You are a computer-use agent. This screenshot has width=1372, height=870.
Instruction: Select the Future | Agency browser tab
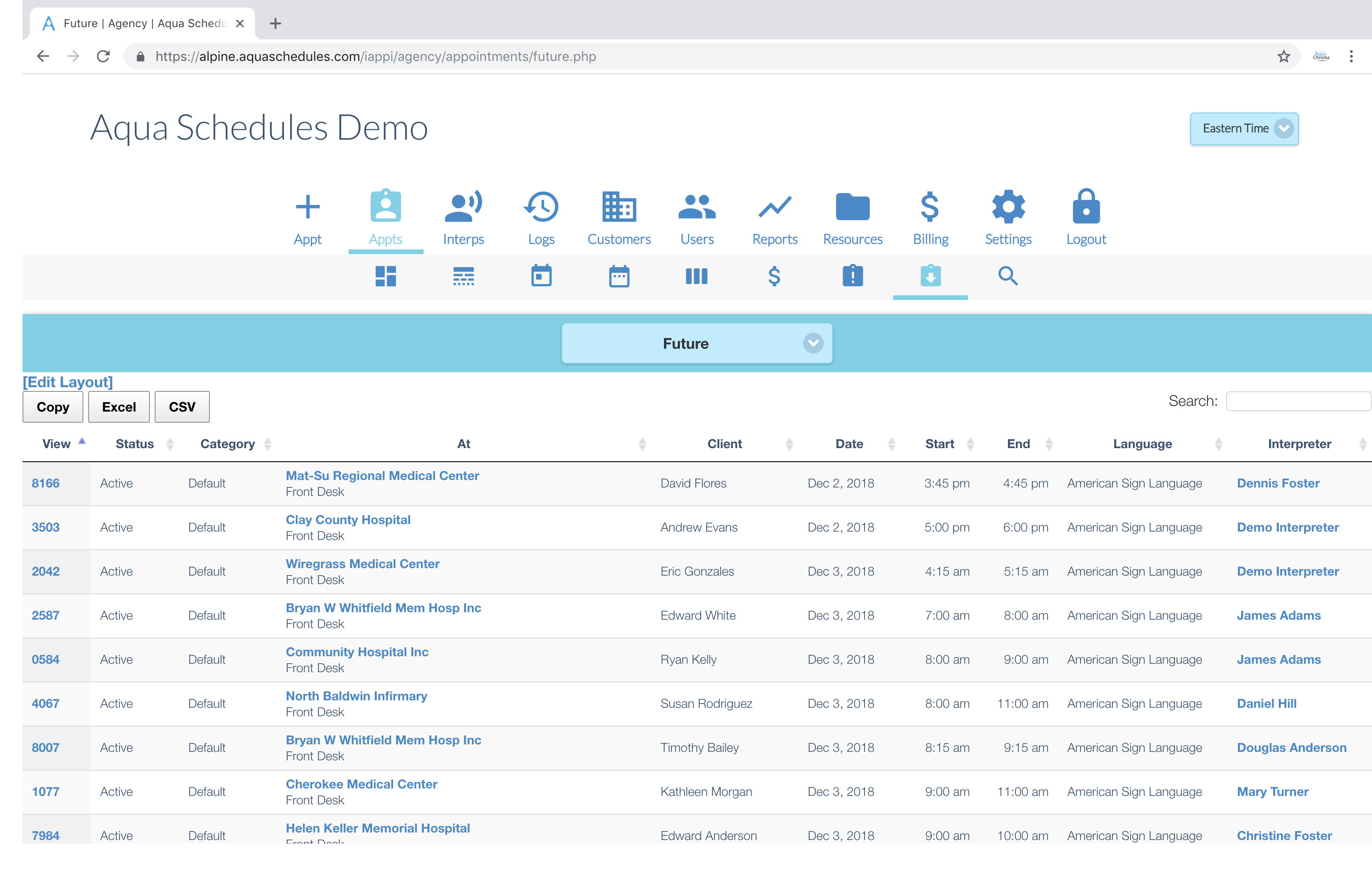pyautogui.click(x=142, y=23)
